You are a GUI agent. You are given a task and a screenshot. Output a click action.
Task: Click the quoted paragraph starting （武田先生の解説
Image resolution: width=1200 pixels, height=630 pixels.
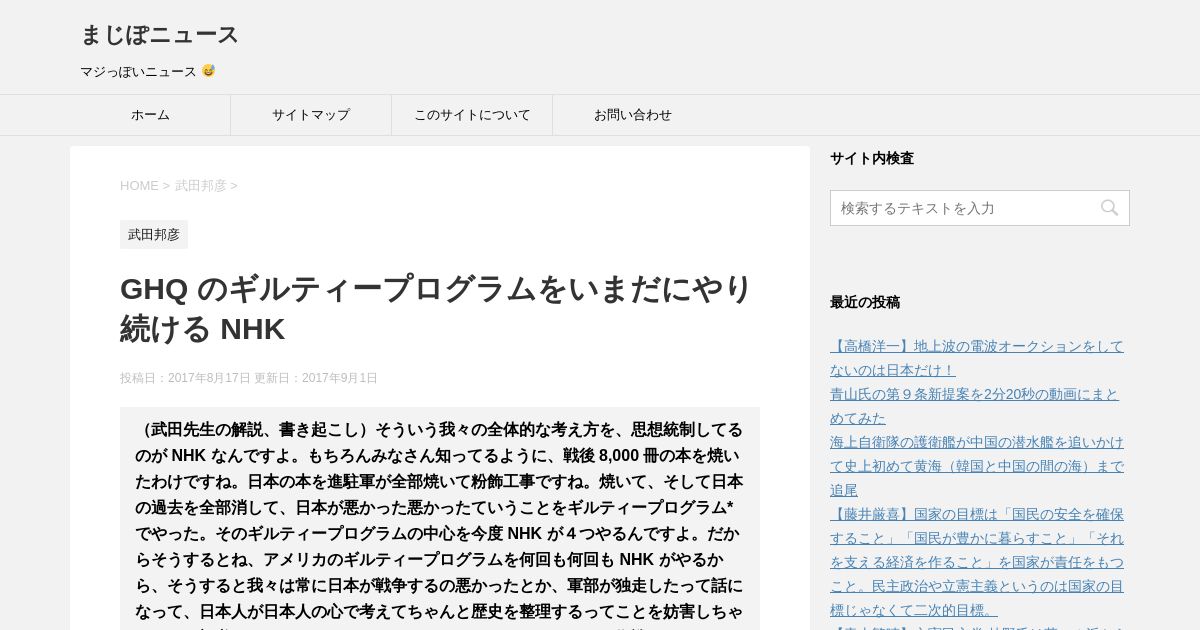click(440, 520)
